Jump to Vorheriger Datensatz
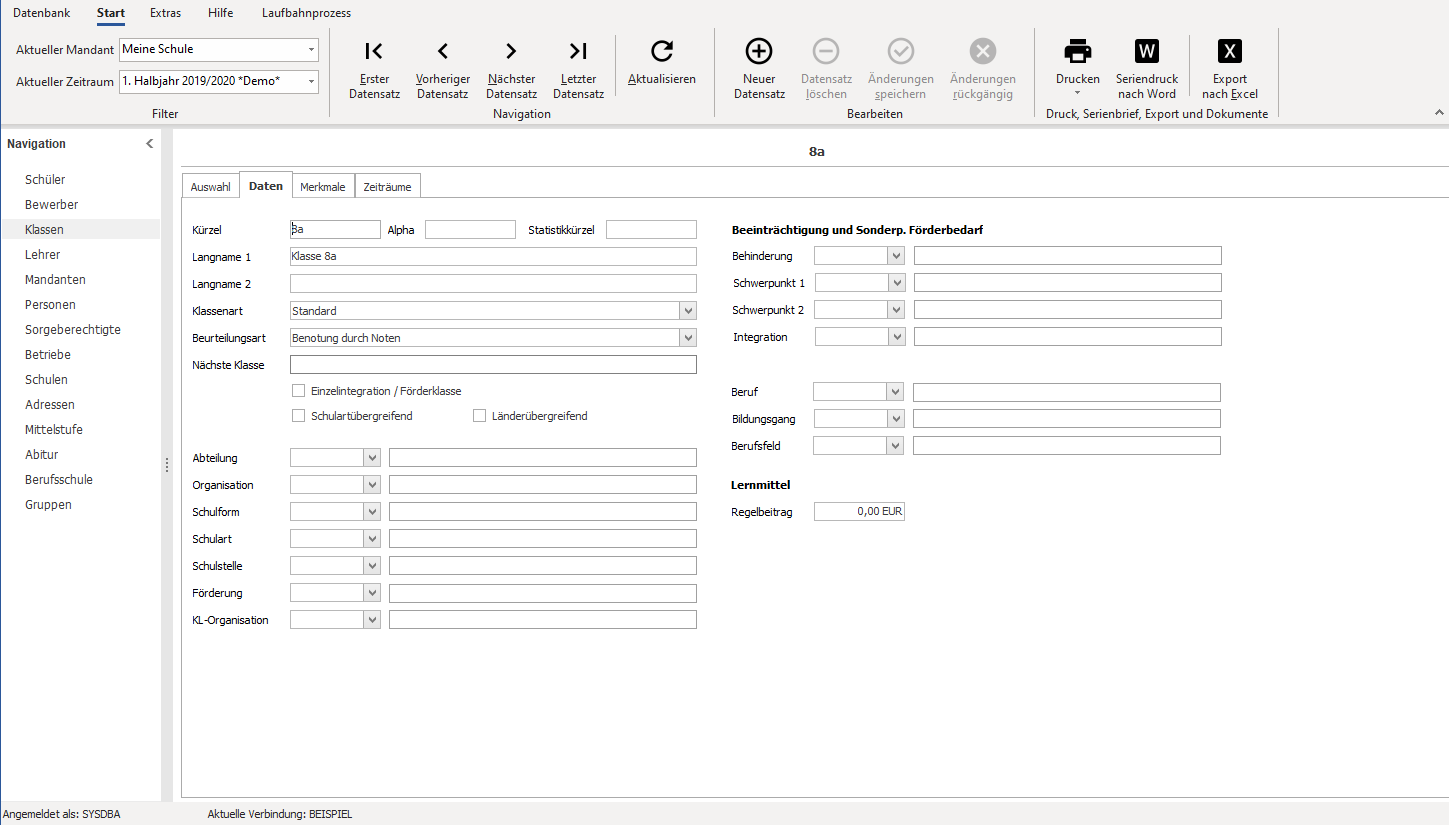The height and width of the screenshot is (825, 1449). (x=443, y=69)
